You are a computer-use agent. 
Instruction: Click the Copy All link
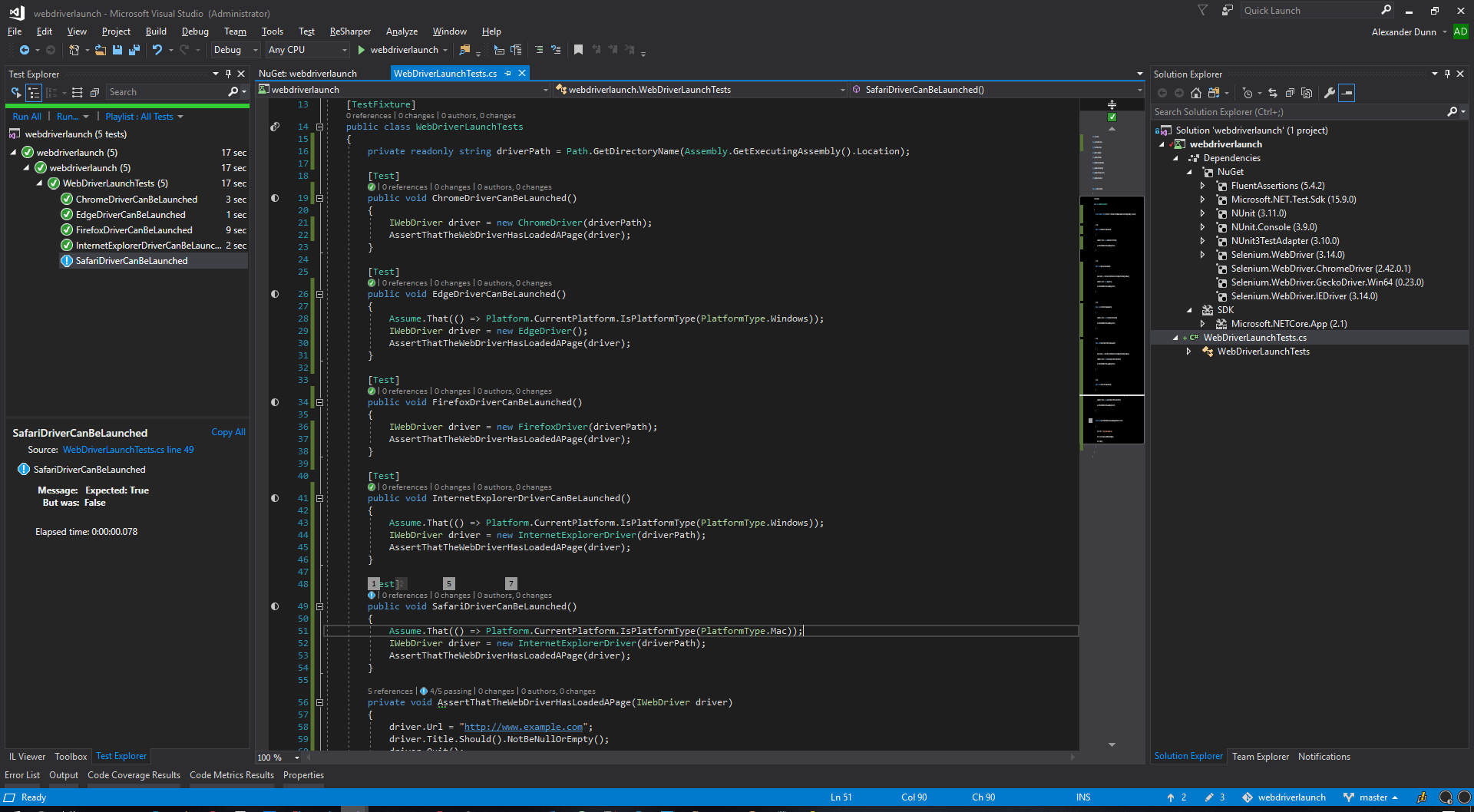coord(228,432)
